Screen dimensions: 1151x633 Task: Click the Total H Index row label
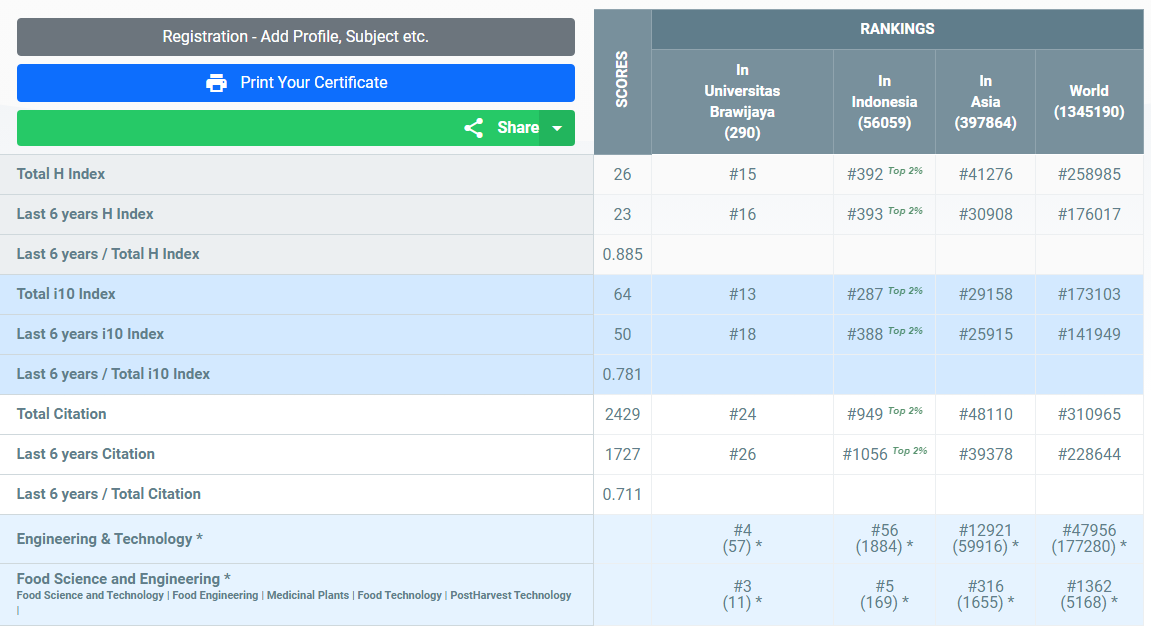[61, 174]
